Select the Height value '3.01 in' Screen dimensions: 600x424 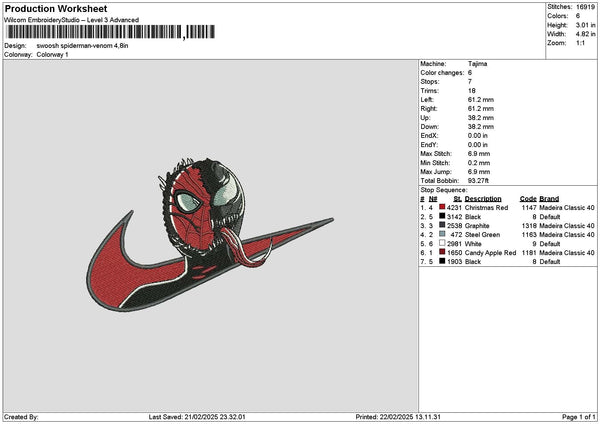(x=585, y=25)
